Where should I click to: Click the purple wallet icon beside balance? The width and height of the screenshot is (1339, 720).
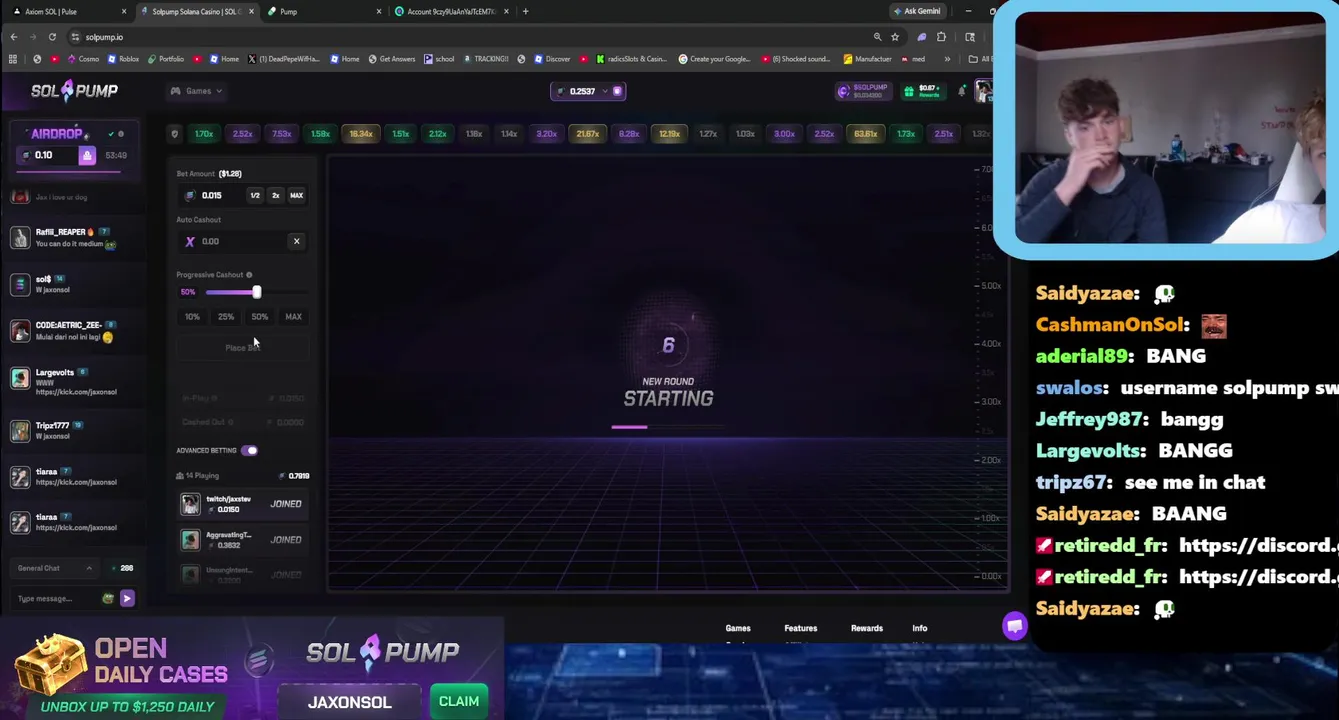617,91
